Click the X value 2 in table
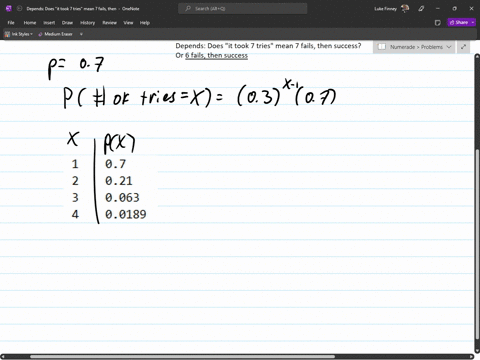 coord(75,181)
